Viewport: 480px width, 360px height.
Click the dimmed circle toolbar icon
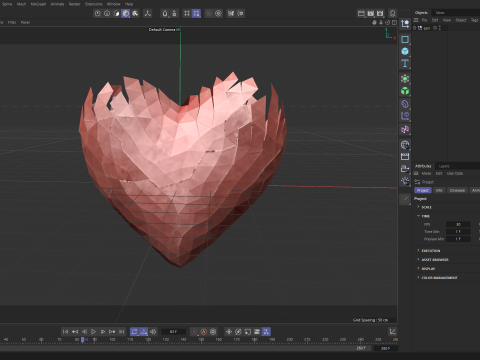coord(209,13)
